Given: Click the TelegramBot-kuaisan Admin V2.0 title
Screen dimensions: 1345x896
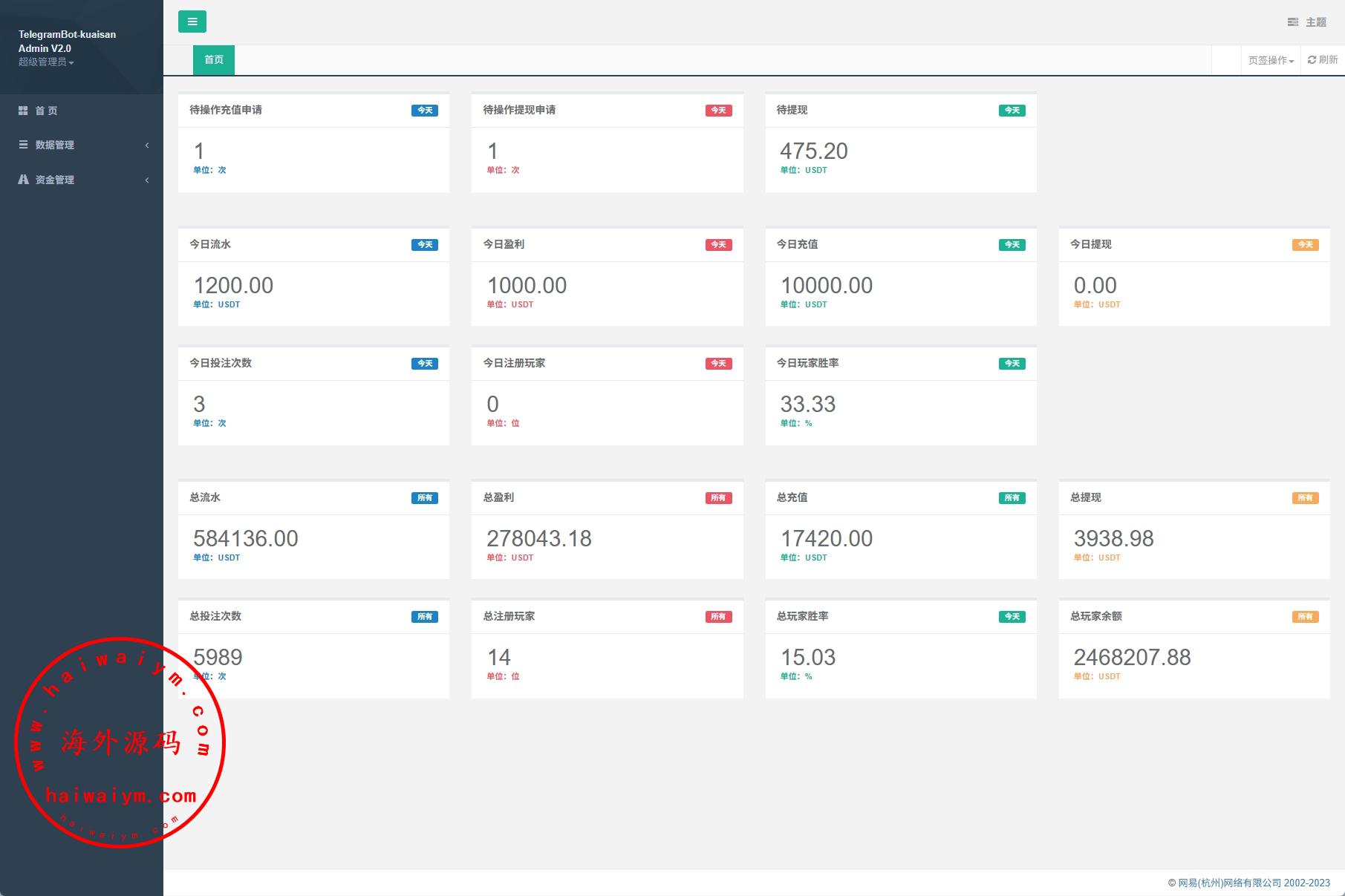Looking at the screenshot, I should click(67, 41).
